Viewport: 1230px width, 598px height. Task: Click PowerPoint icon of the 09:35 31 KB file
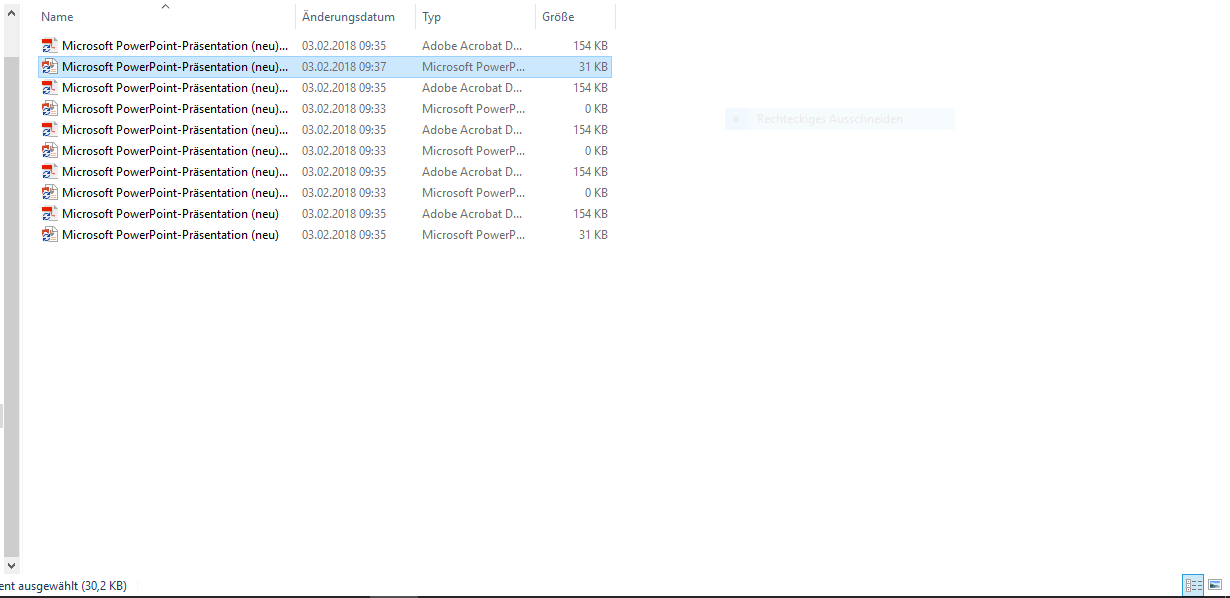[x=50, y=235]
